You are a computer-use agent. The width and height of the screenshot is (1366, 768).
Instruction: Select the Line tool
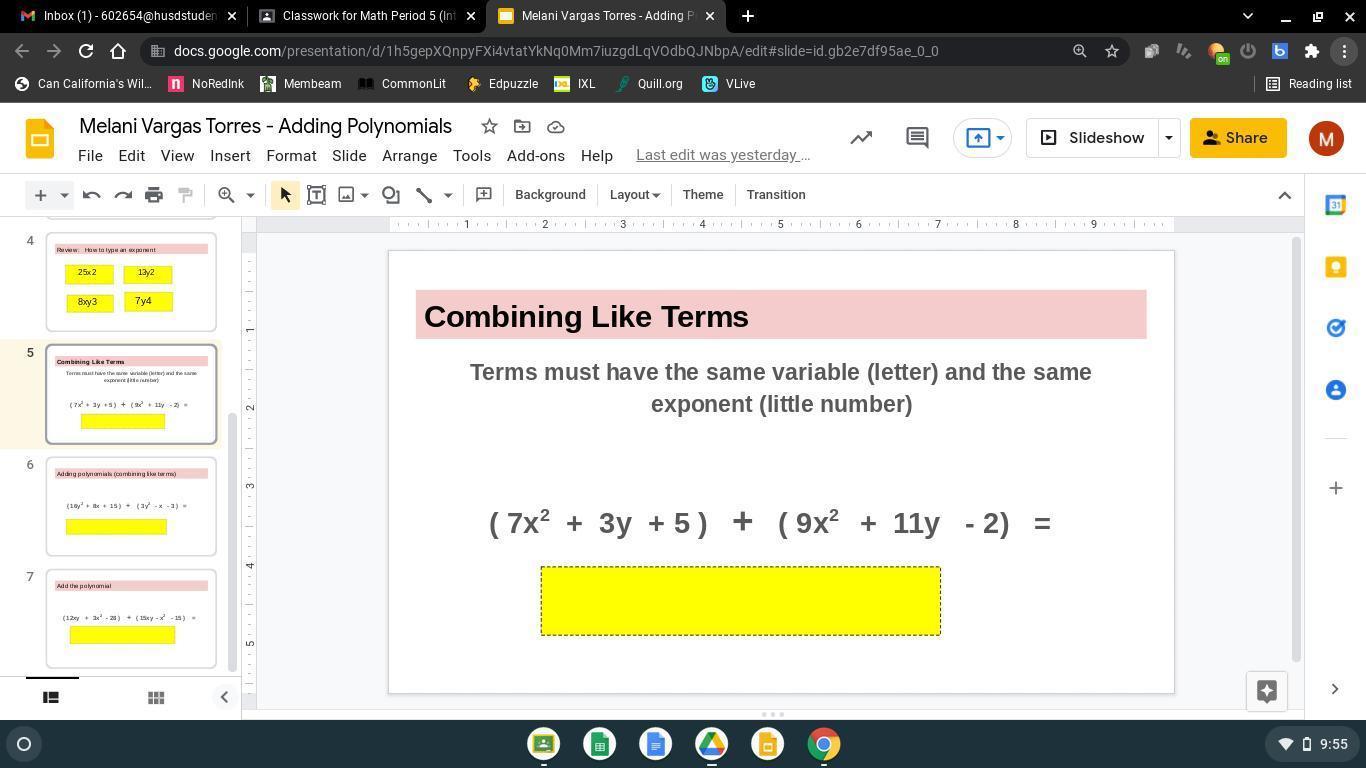(x=424, y=195)
